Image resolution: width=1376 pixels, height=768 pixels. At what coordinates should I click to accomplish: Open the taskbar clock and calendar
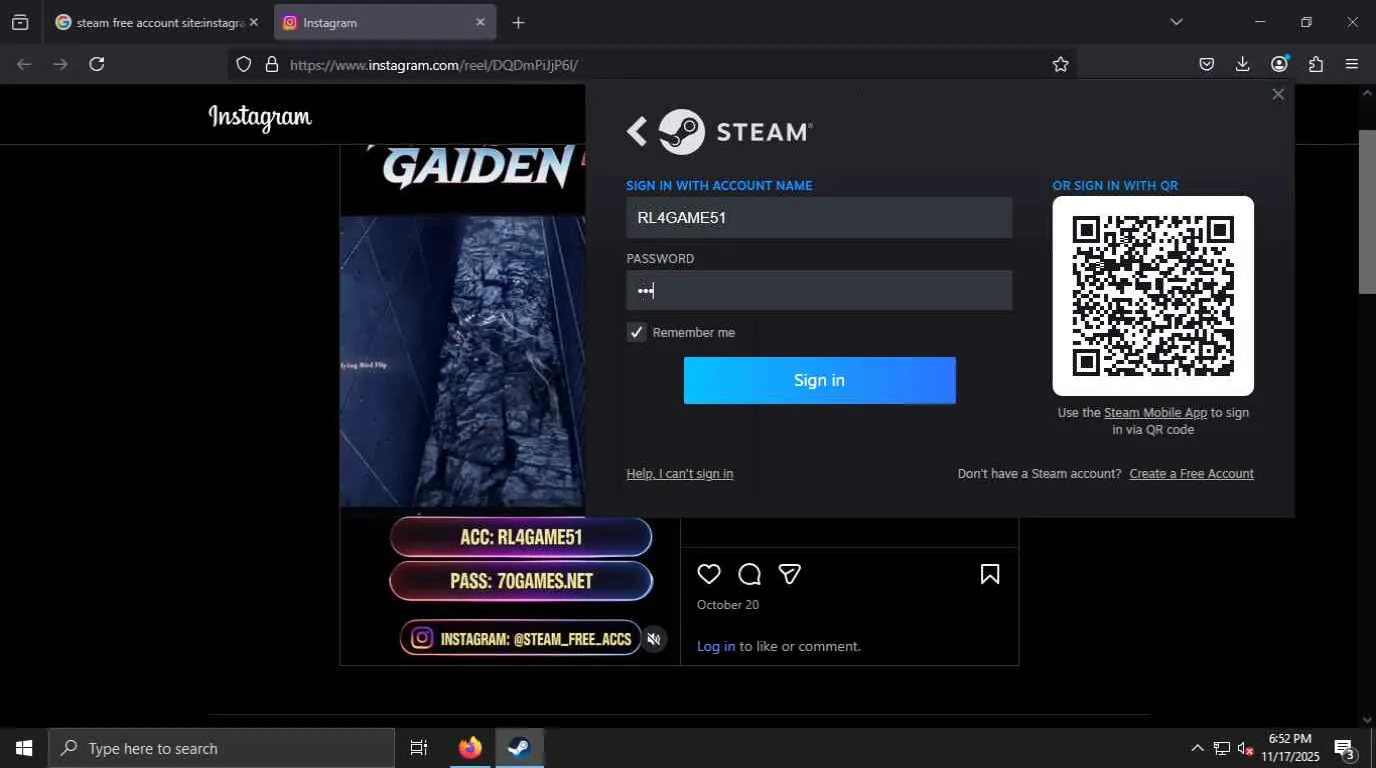[1290, 748]
